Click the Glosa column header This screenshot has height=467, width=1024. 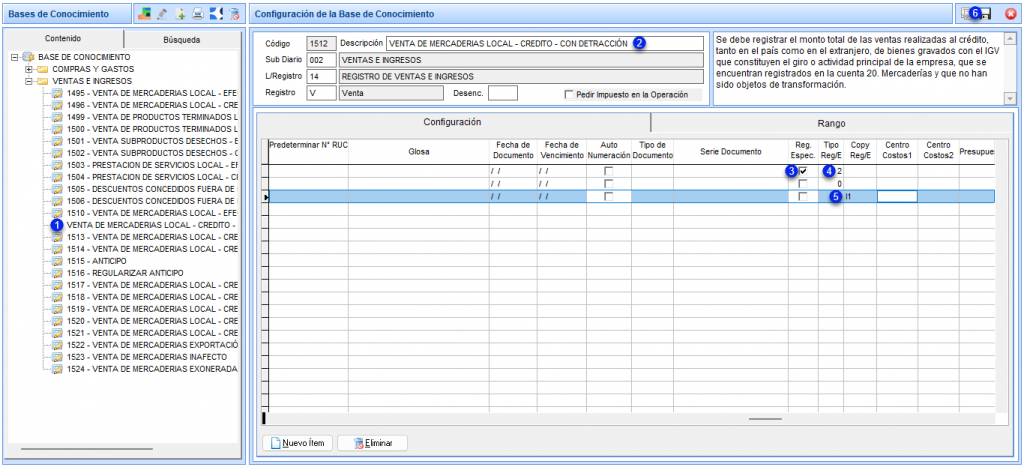click(419, 152)
